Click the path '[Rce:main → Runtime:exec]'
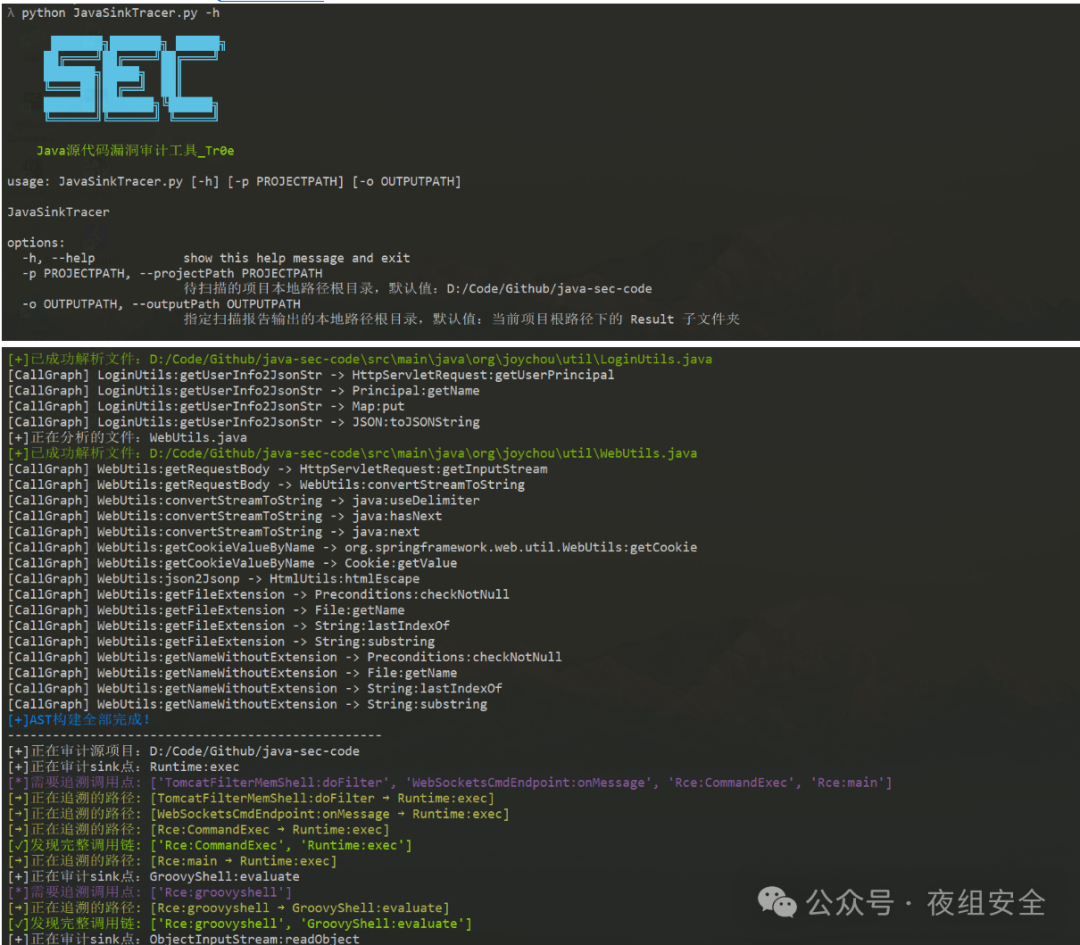1080x945 pixels. [x=244, y=862]
